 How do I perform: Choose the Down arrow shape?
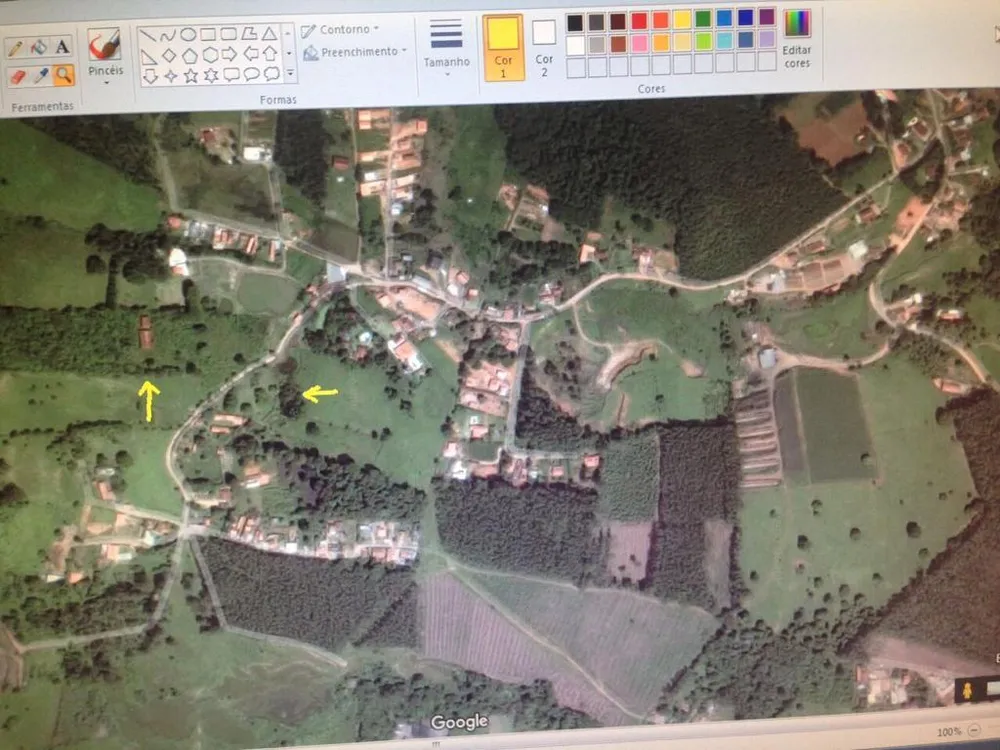(x=151, y=77)
